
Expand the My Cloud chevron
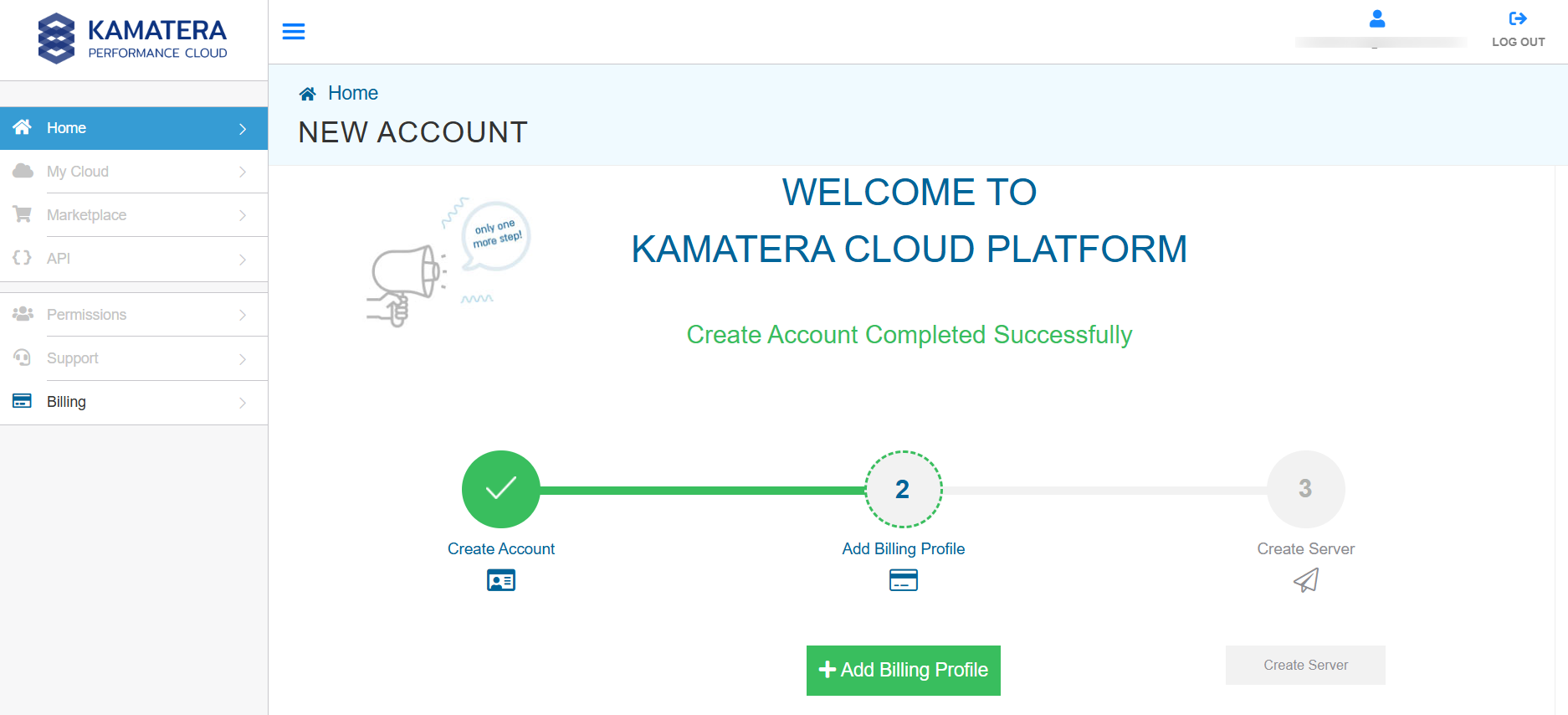point(243,172)
